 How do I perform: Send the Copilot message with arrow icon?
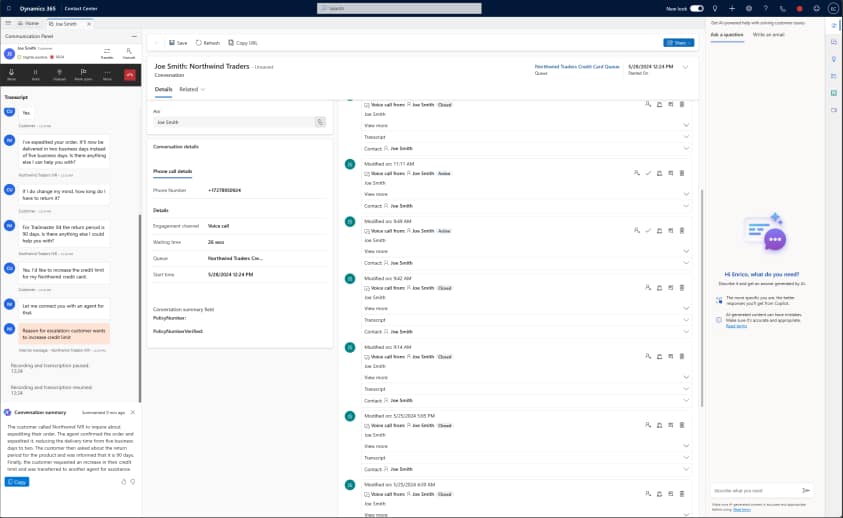(806, 491)
